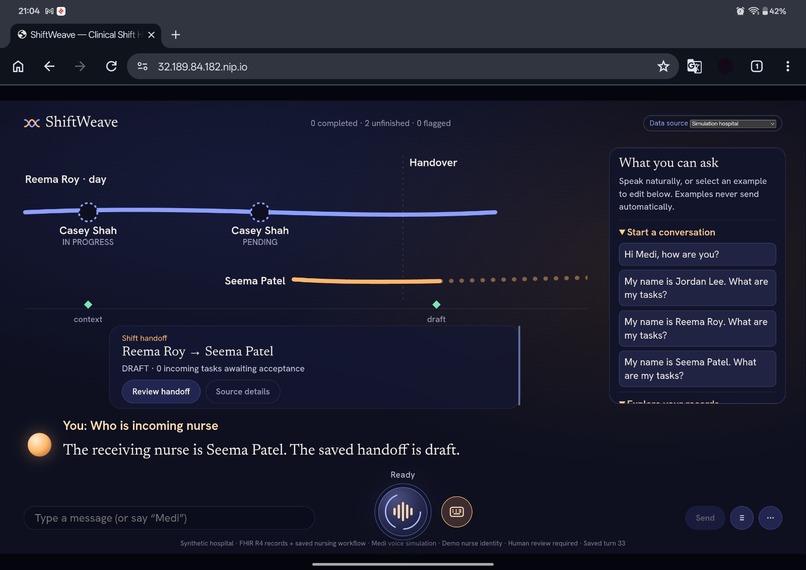Click the 'Reema Roy → Seema Patel' heading

(x=197, y=351)
